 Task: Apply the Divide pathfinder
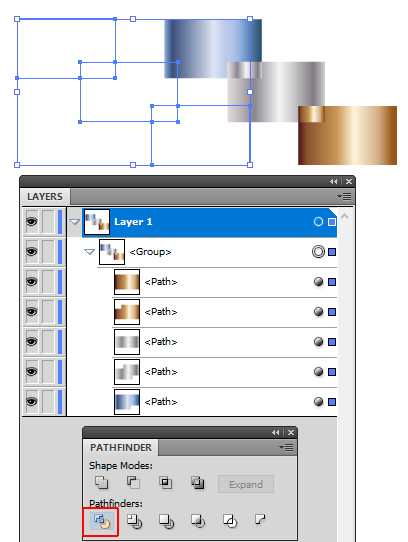click(x=101, y=521)
